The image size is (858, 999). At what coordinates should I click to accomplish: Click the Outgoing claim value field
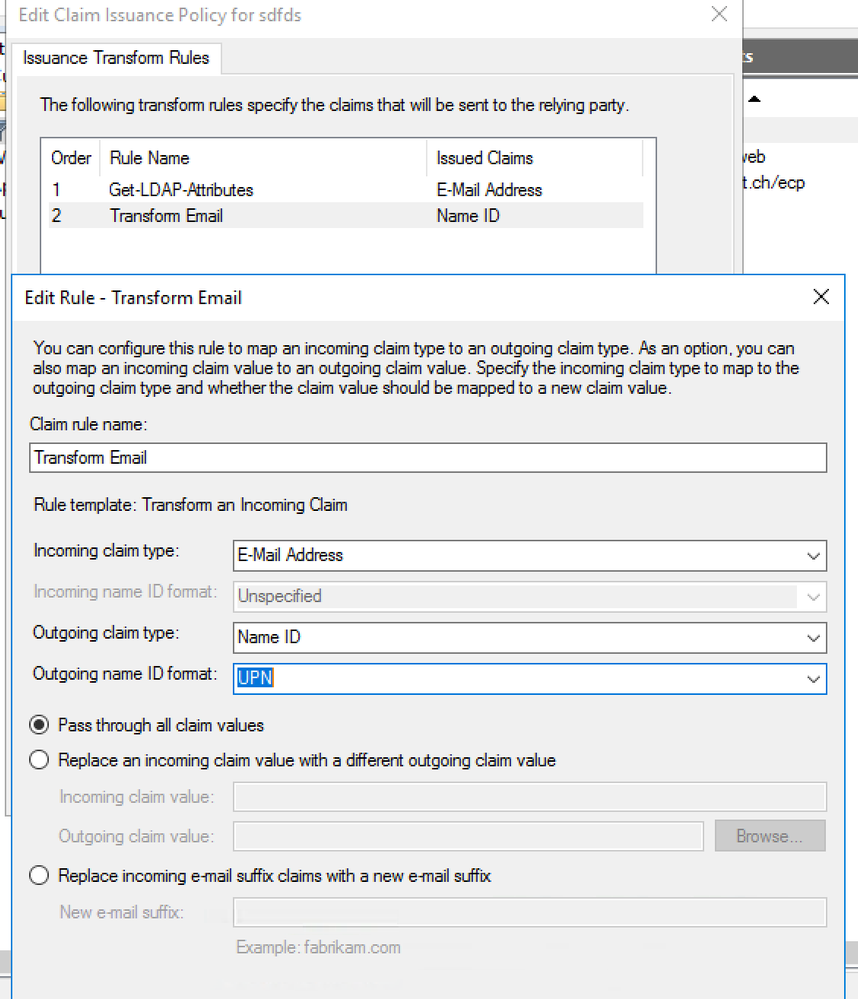[468, 836]
